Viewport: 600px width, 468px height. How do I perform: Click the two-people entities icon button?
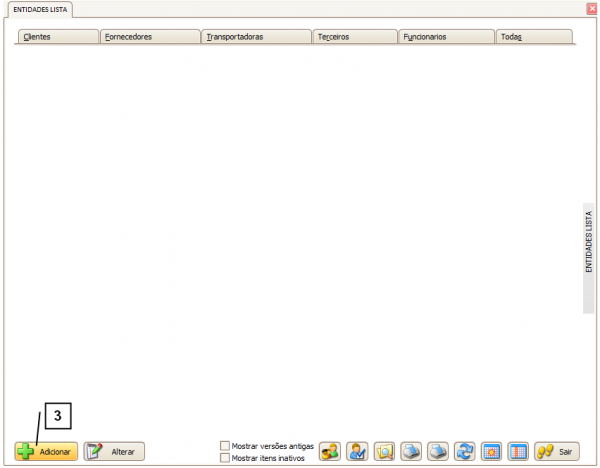coord(330,452)
